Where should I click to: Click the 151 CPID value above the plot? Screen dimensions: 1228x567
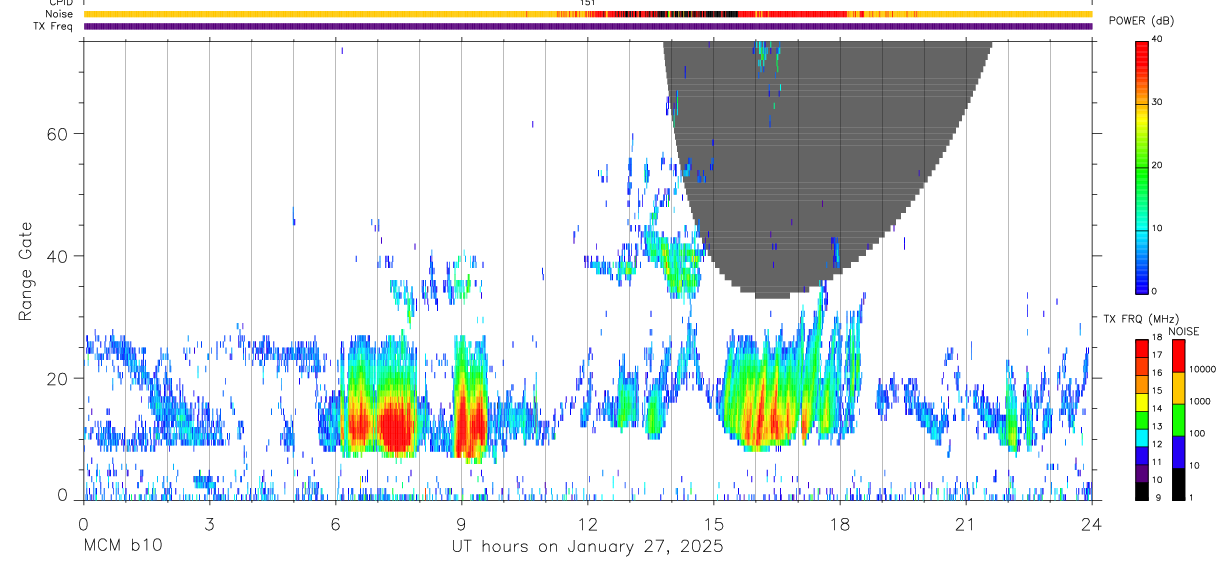pos(587,3)
